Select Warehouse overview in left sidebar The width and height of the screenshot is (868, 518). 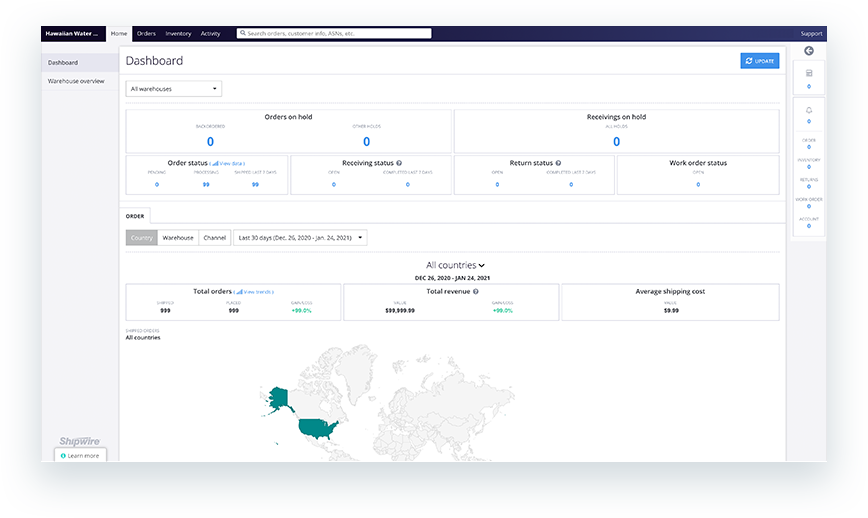(x=76, y=81)
